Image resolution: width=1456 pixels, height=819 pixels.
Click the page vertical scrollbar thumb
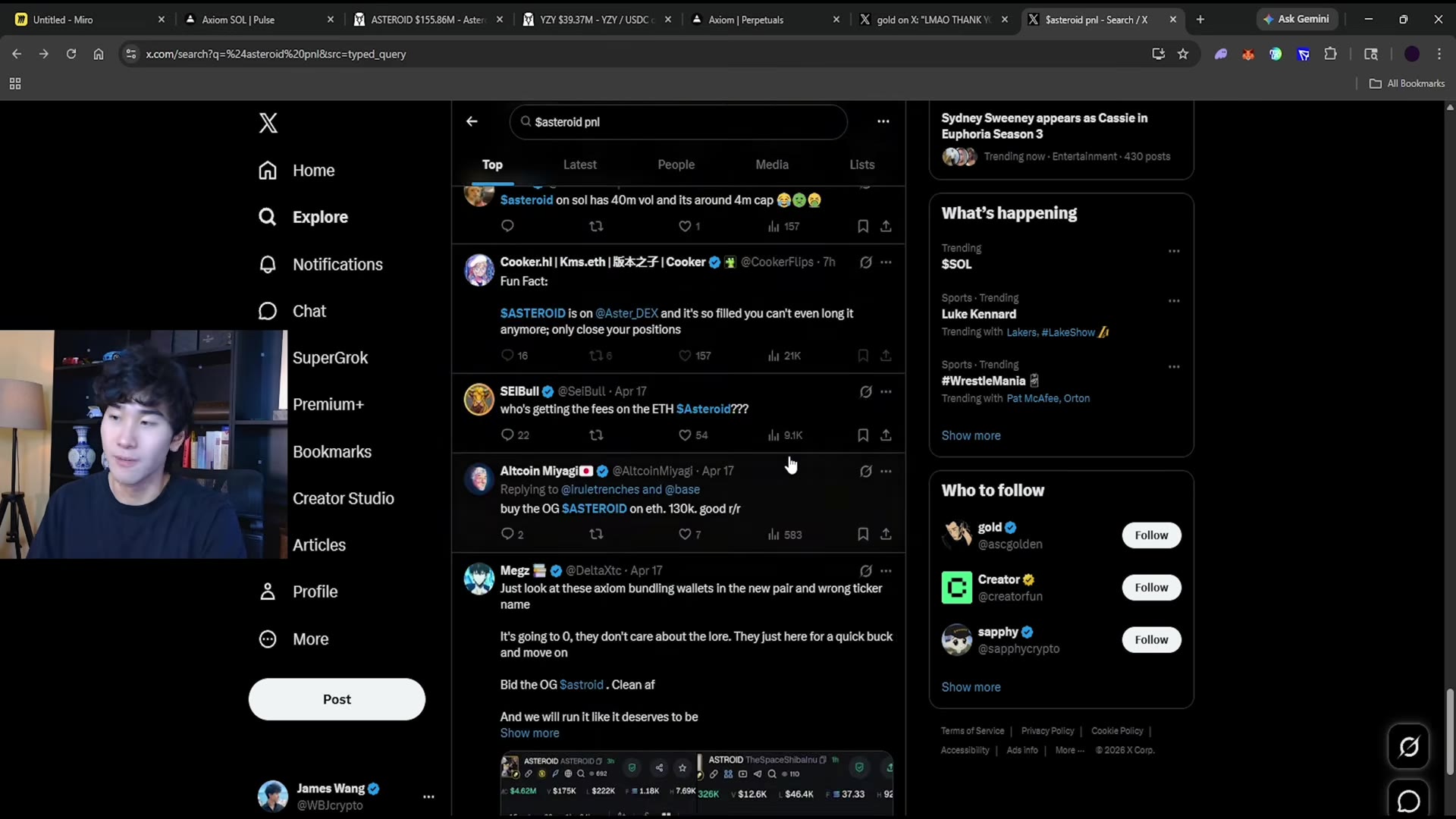tap(1450, 732)
